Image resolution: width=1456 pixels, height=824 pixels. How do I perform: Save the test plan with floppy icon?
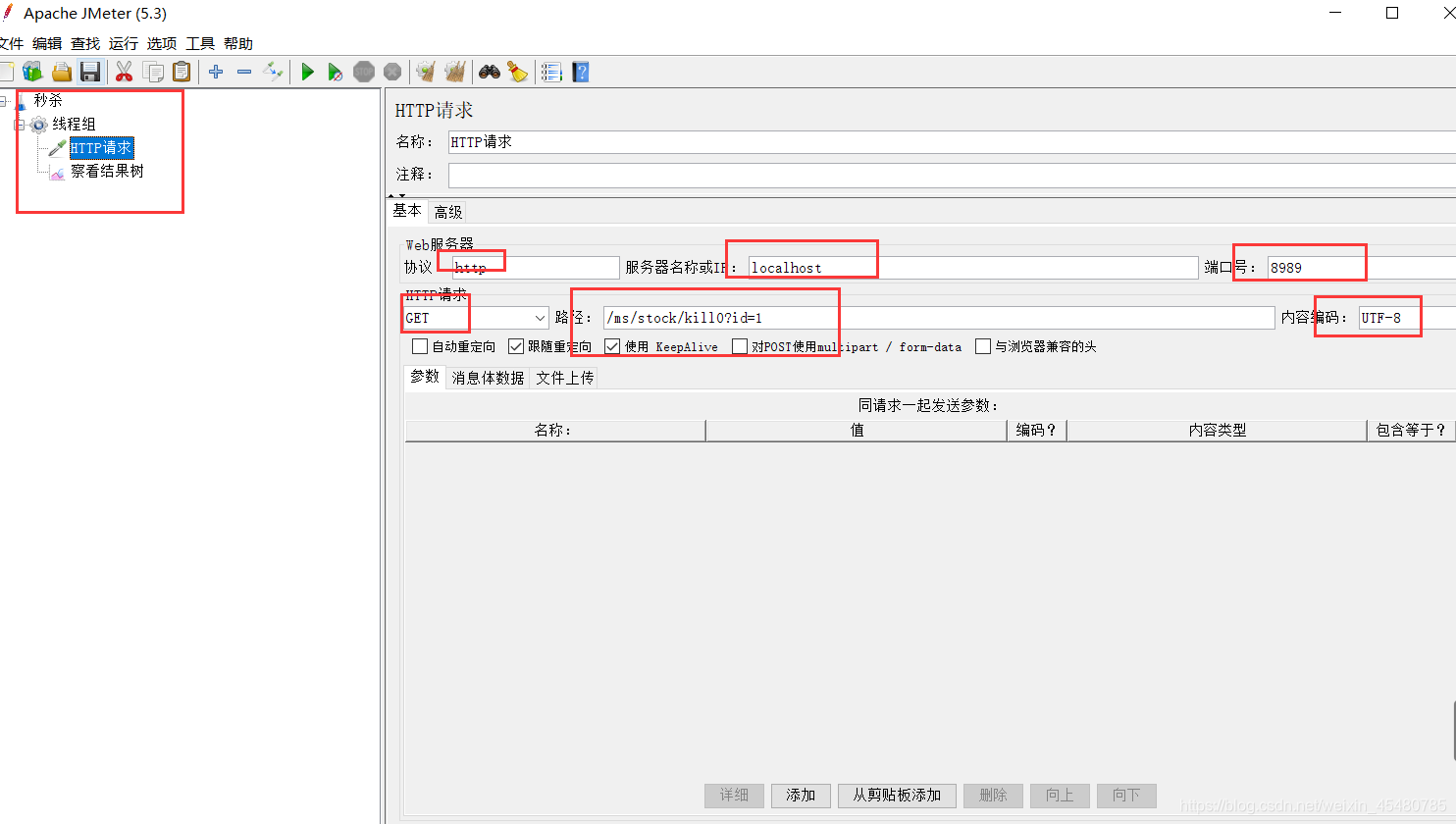click(90, 72)
